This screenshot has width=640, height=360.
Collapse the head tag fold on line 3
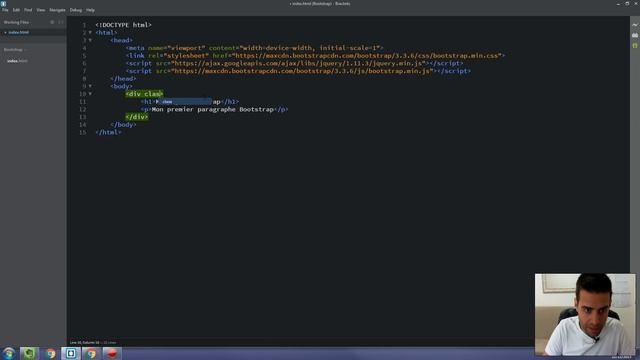(90, 40)
